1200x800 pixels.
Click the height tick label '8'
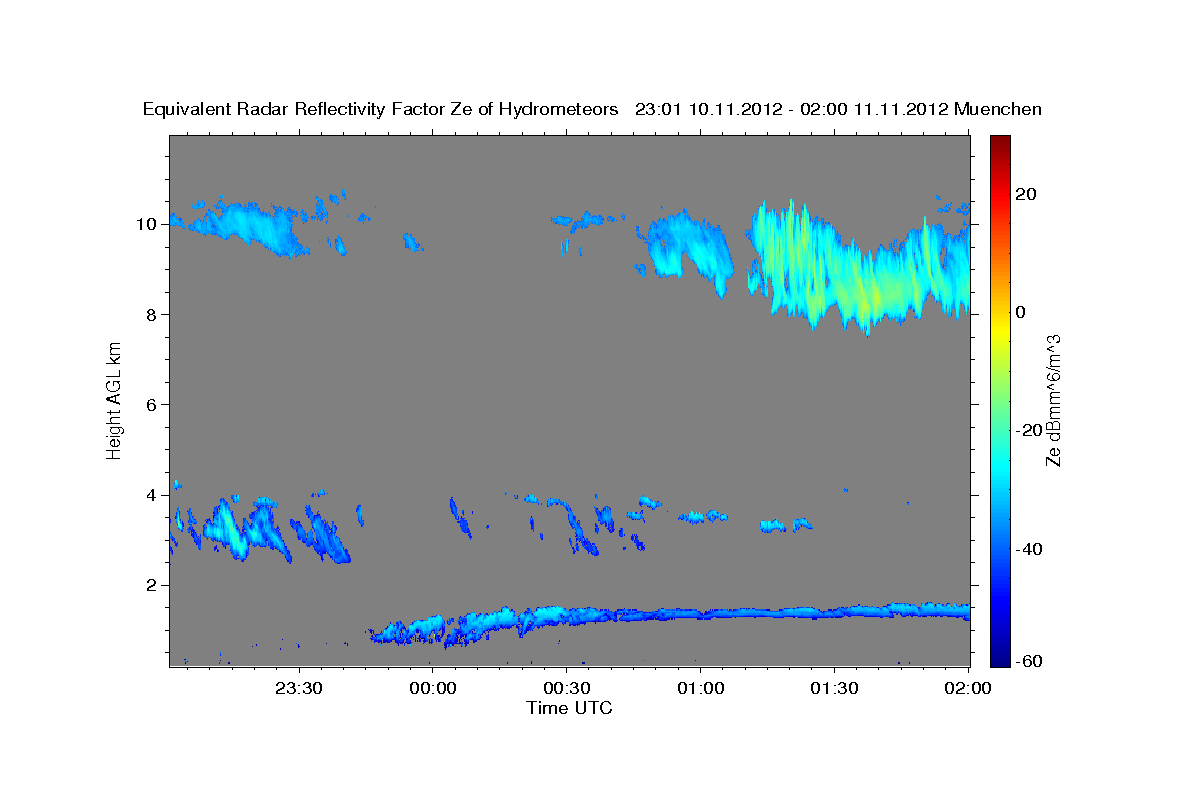pos(154,314)
